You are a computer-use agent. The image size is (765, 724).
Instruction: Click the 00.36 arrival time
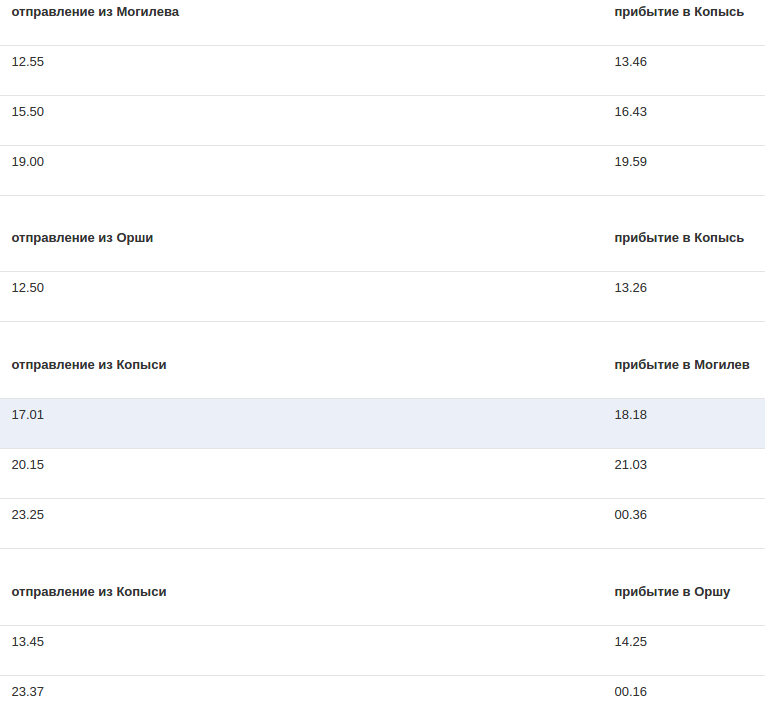coord(630,515)
